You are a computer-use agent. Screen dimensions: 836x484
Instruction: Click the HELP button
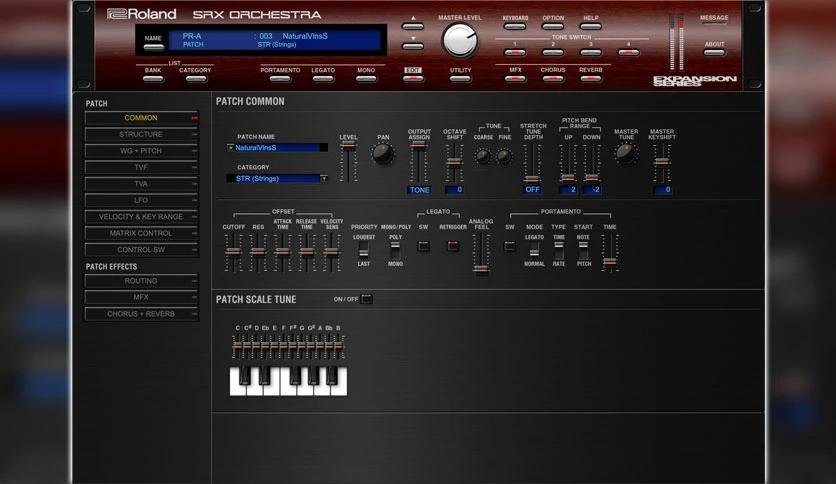pyautogui.click(x=590, y=26)
